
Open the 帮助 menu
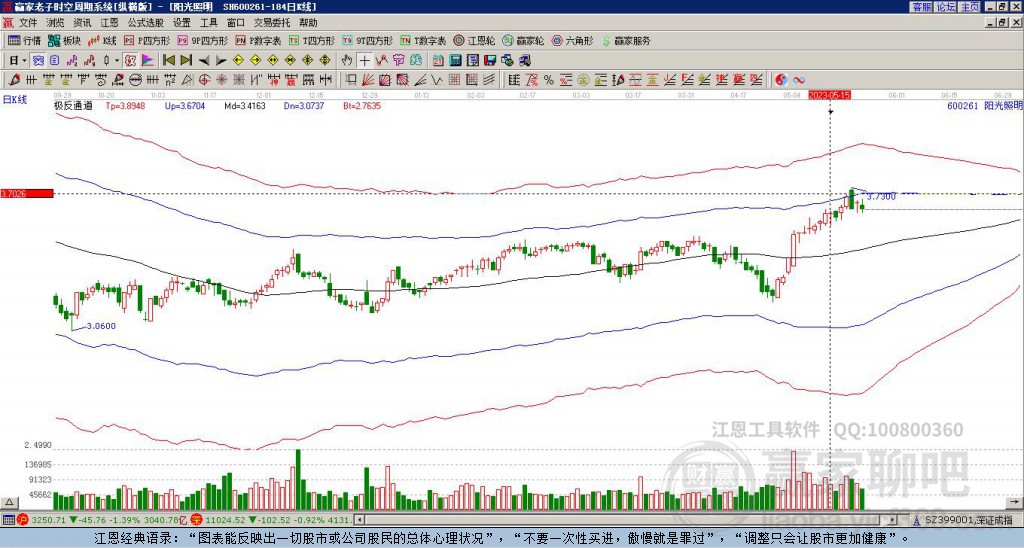coord(308,23)
